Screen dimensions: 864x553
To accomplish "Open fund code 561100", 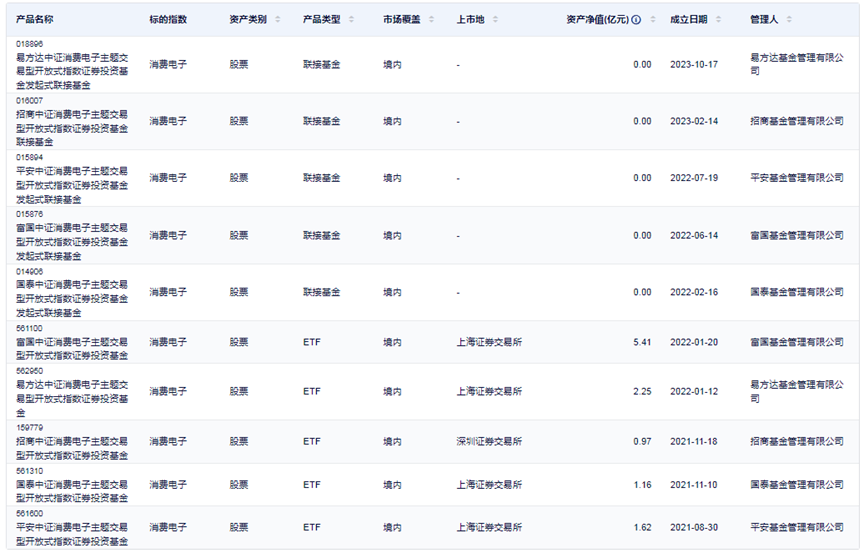I will click(30, 328).
